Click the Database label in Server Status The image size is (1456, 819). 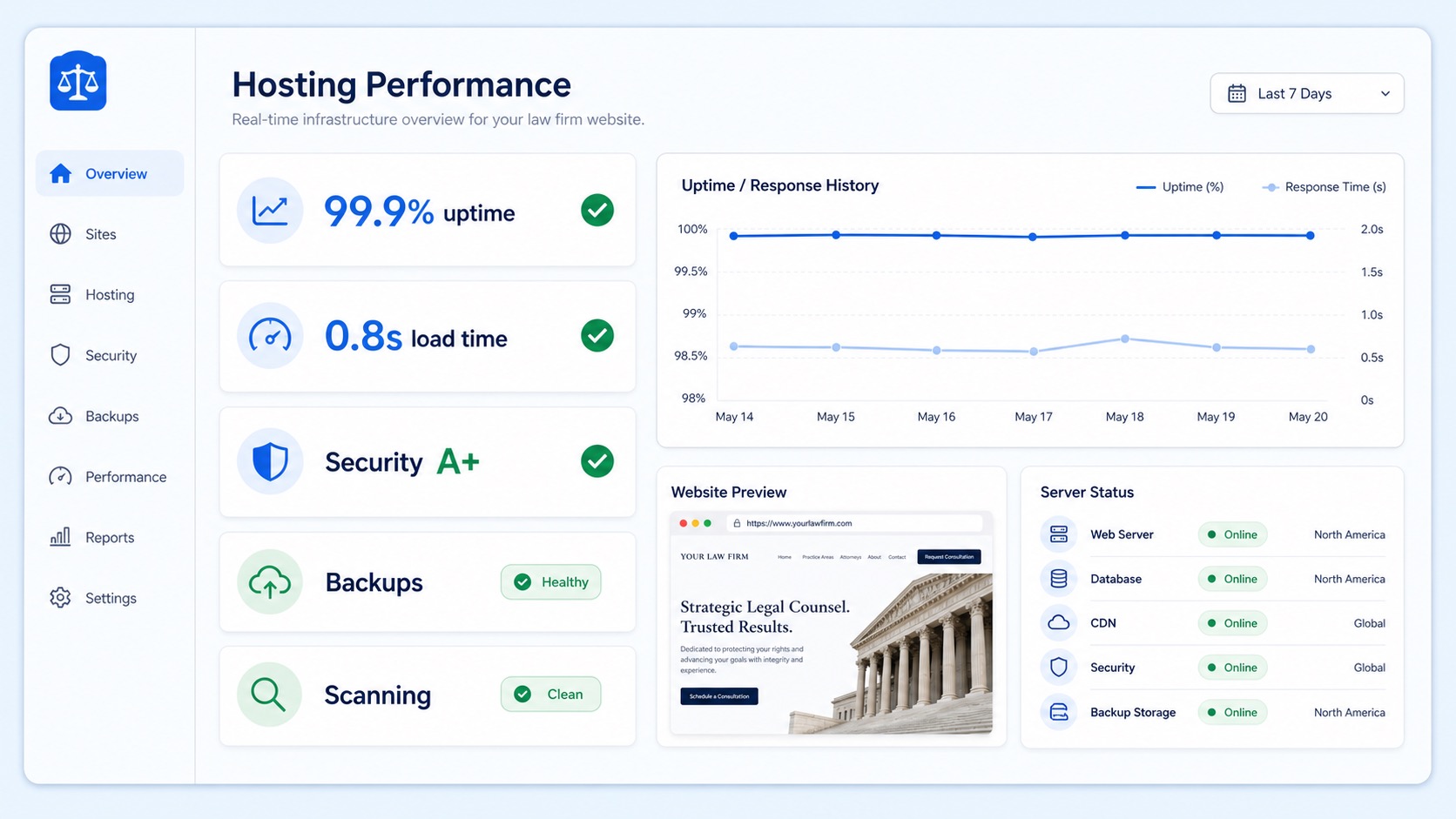pyautogui.click(x=1116, y=579)
